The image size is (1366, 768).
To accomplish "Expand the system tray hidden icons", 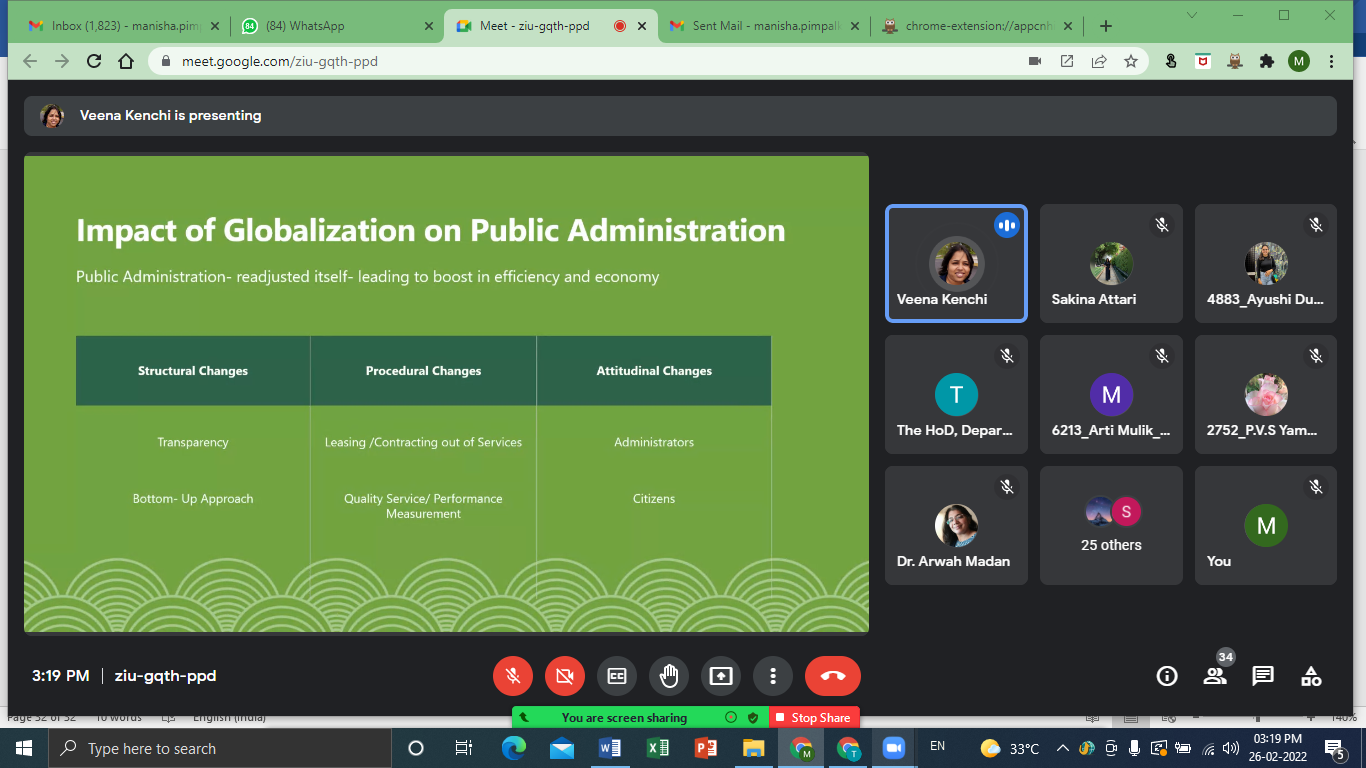I will [1062, 748].
